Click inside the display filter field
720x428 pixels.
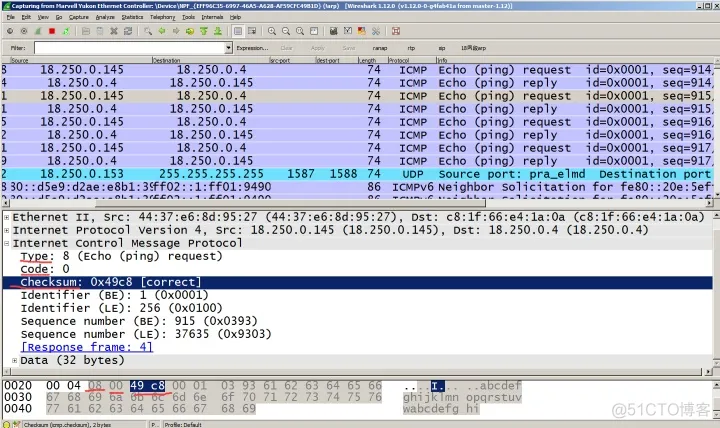coord(129,48)
